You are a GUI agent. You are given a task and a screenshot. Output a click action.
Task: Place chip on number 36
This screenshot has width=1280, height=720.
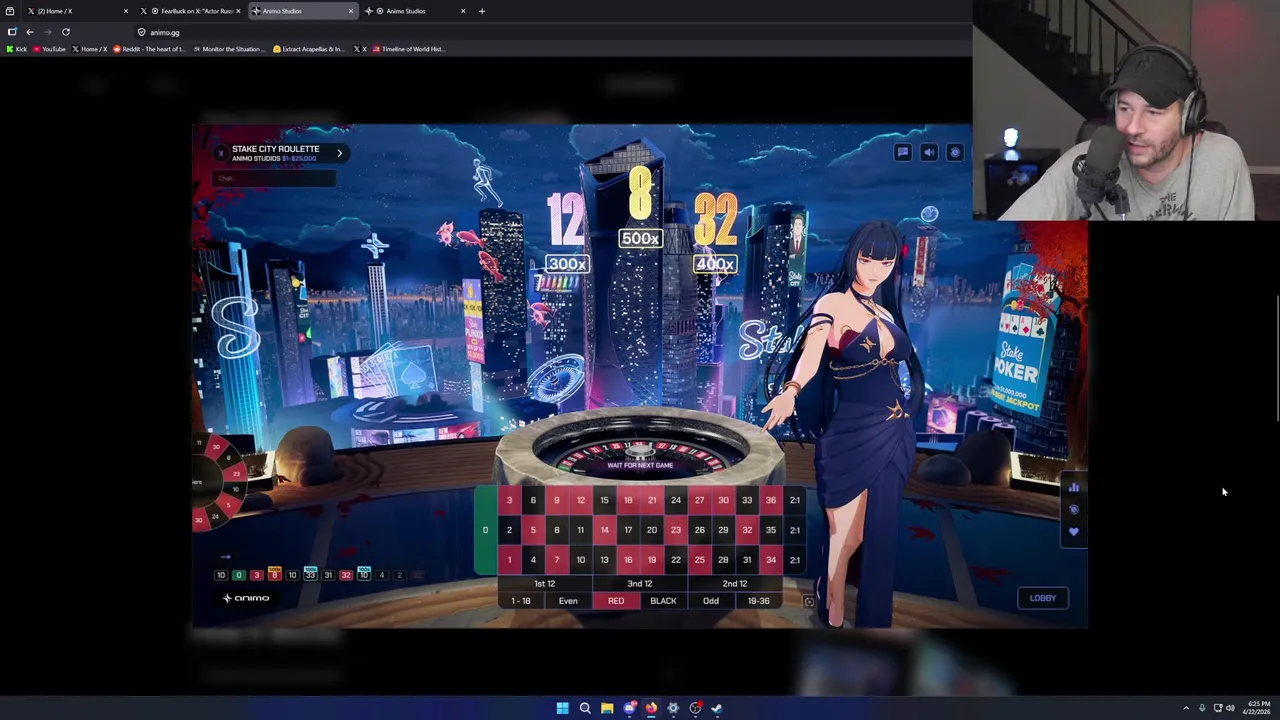click(x=771, y=500)
